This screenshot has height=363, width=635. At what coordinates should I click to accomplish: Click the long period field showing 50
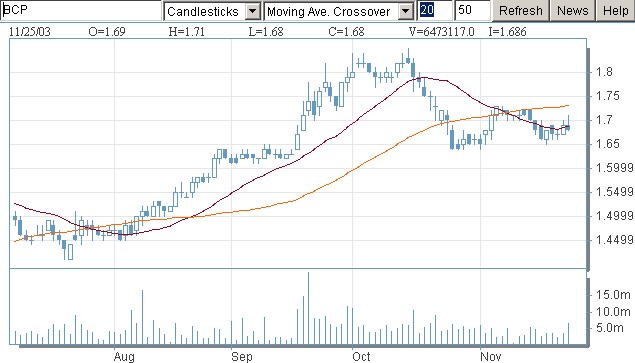[473, 11]
